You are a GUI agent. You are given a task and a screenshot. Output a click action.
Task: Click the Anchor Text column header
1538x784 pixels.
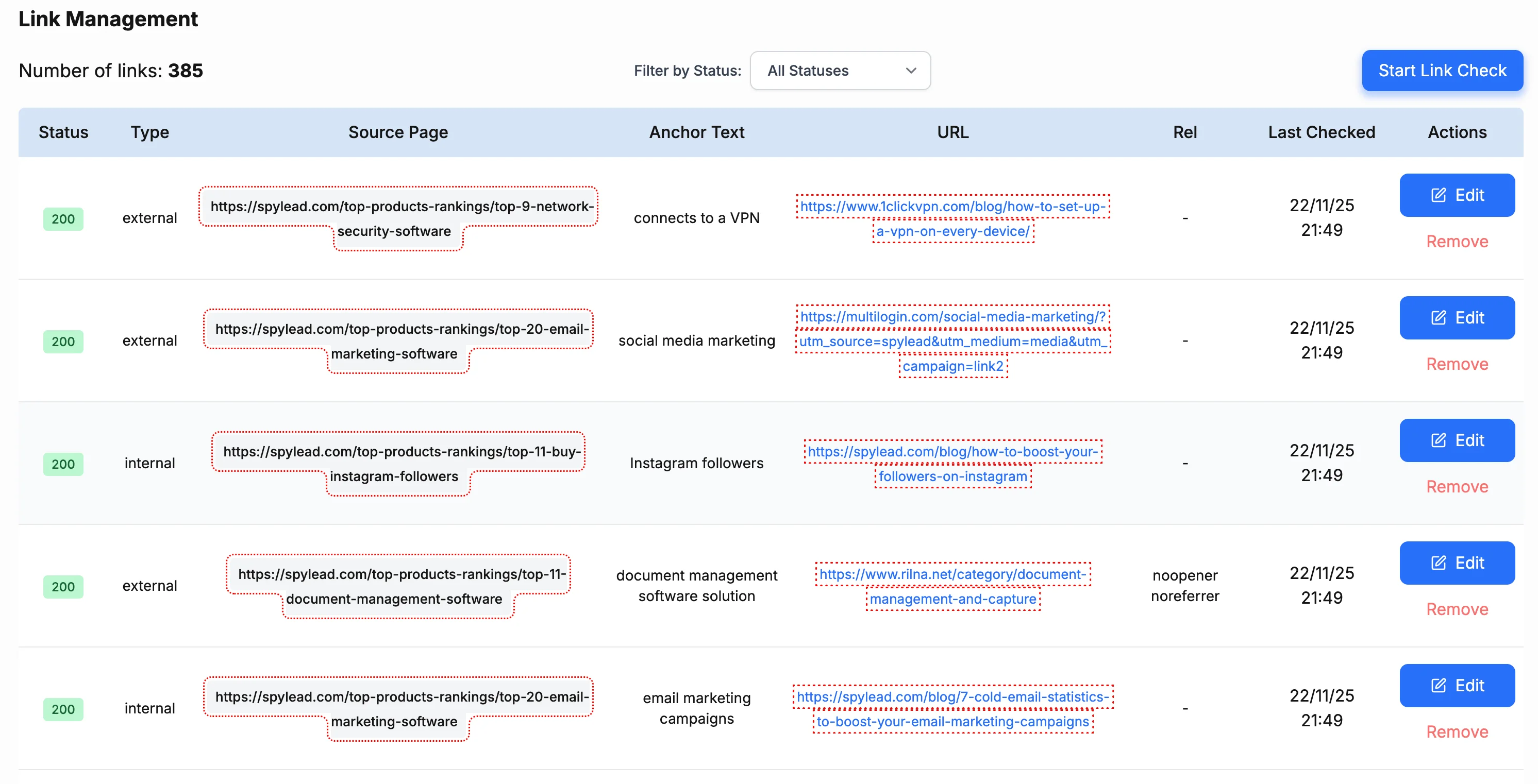696,132
